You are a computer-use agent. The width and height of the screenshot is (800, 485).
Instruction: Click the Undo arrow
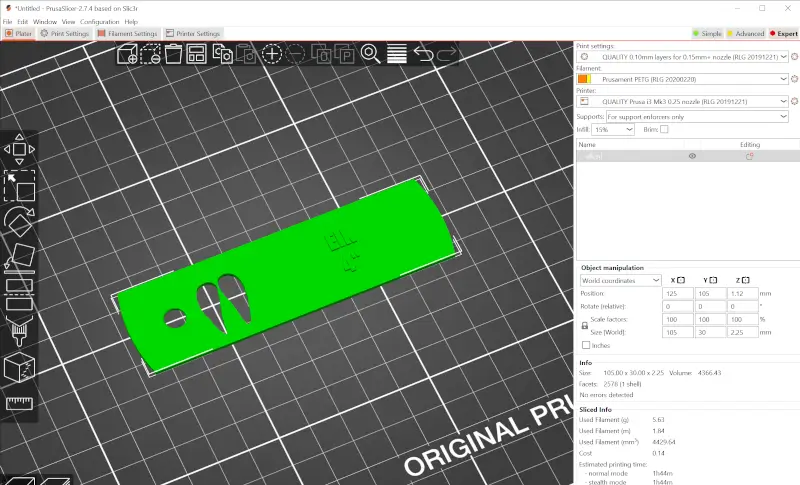click(423, 54)
